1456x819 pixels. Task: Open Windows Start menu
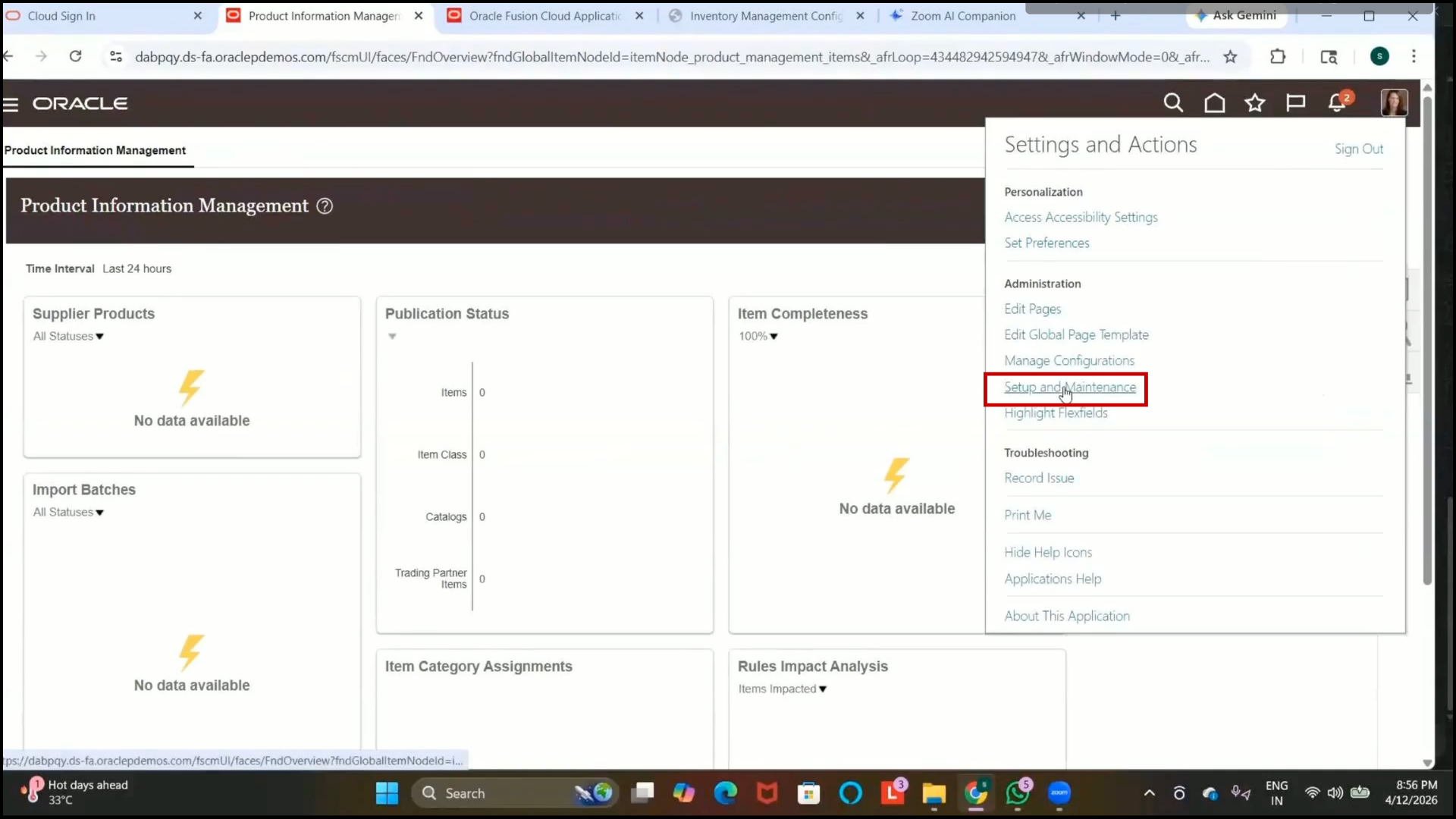[387, 793]
